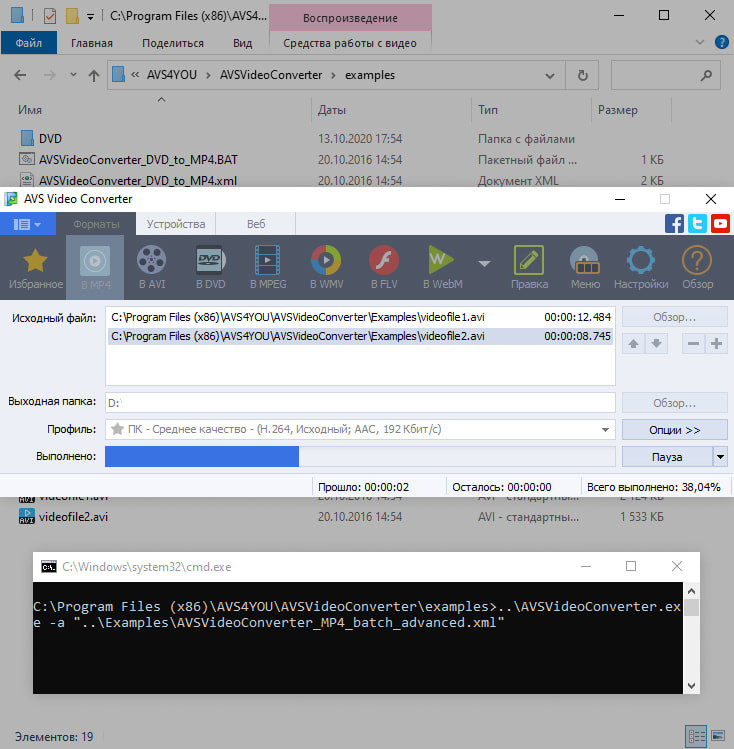Select the В AVI format icon

(x=152, y=268)
